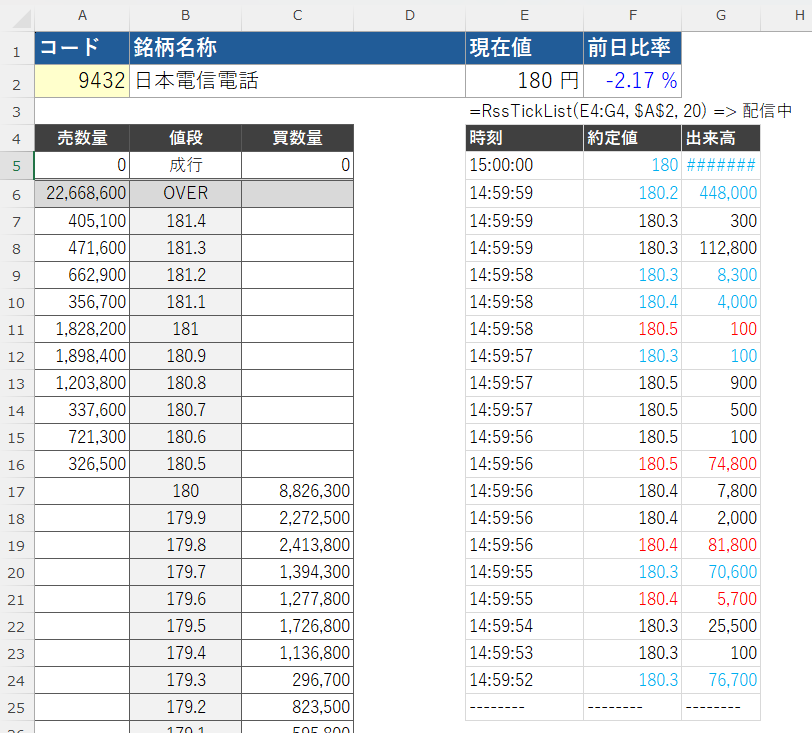The width and height of the screenshot is (812, 733).
Task: Click the 売数量 header cell
Action: (x=82, y=138)
